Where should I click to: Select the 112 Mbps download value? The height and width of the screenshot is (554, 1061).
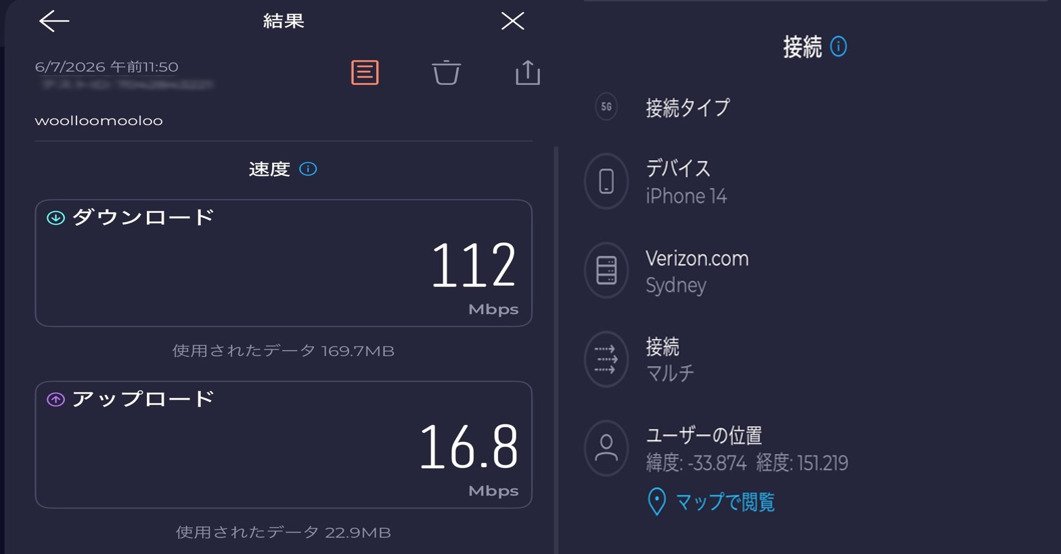pyautogui.click(x=474, y=265)
